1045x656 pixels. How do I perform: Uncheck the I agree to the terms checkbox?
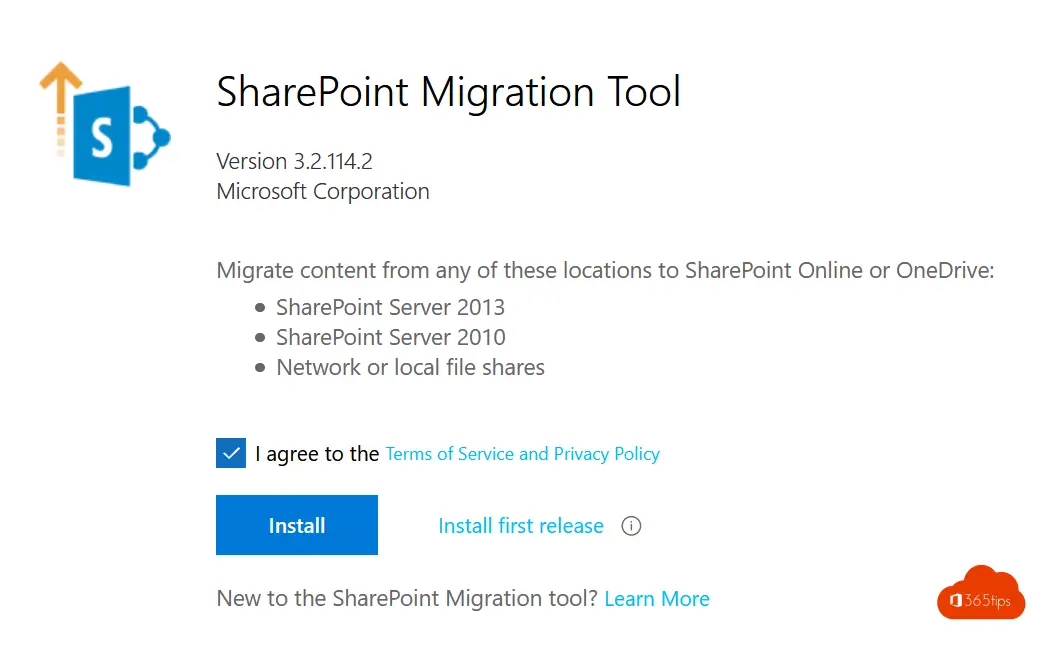tap(231, 453)
